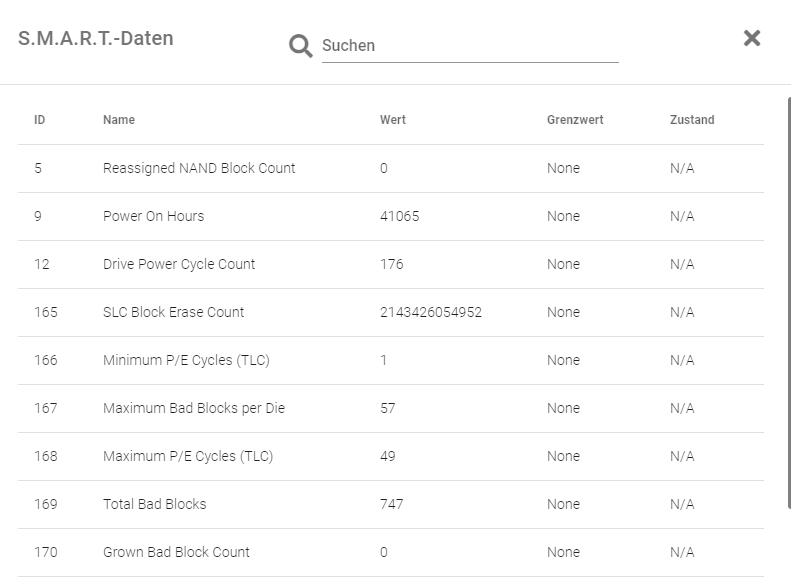
Task: Select the Grown Bad Block Count row
Action: click(x=176, y=552)
